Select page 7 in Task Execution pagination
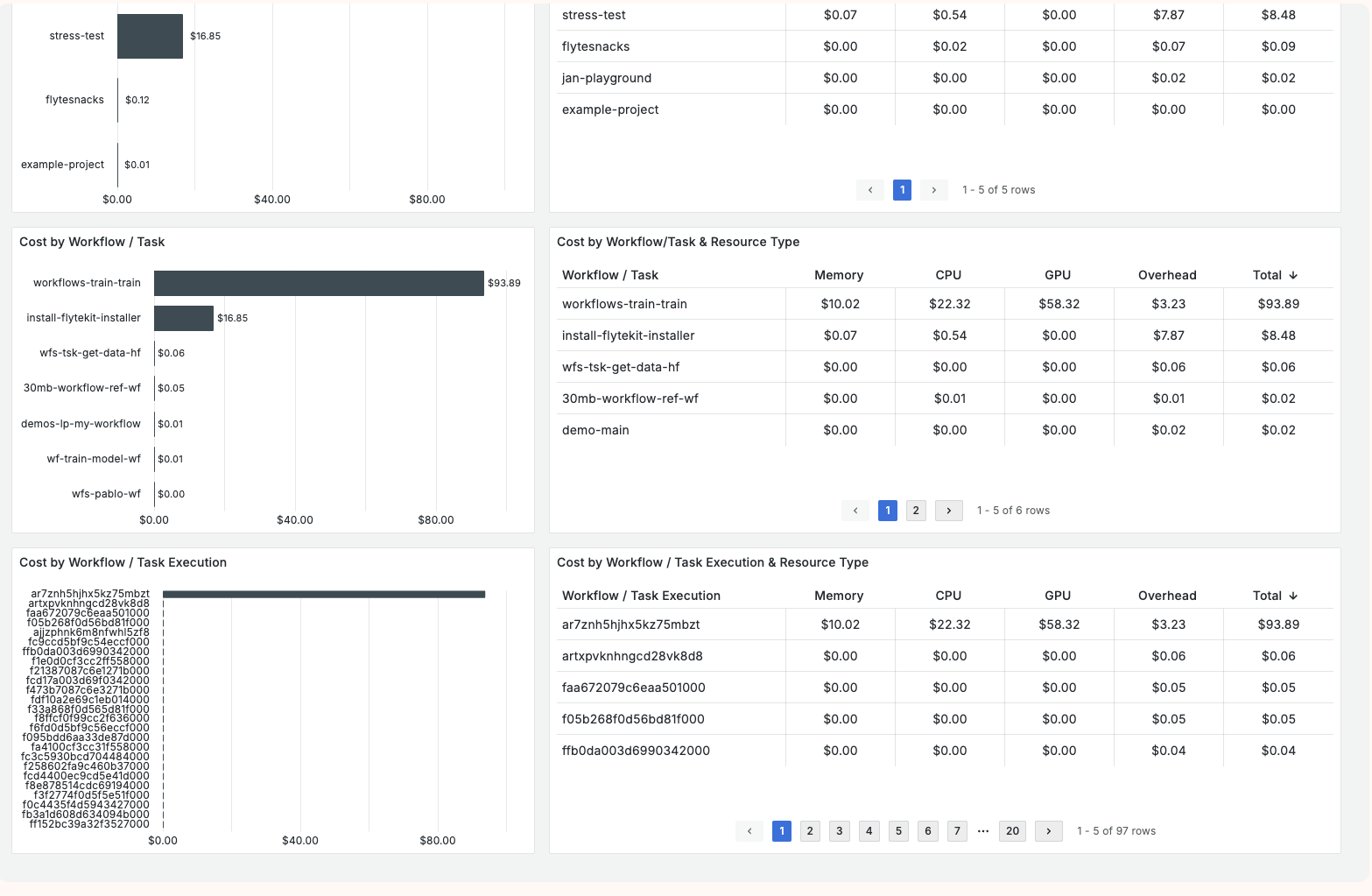 pos(957,831)
